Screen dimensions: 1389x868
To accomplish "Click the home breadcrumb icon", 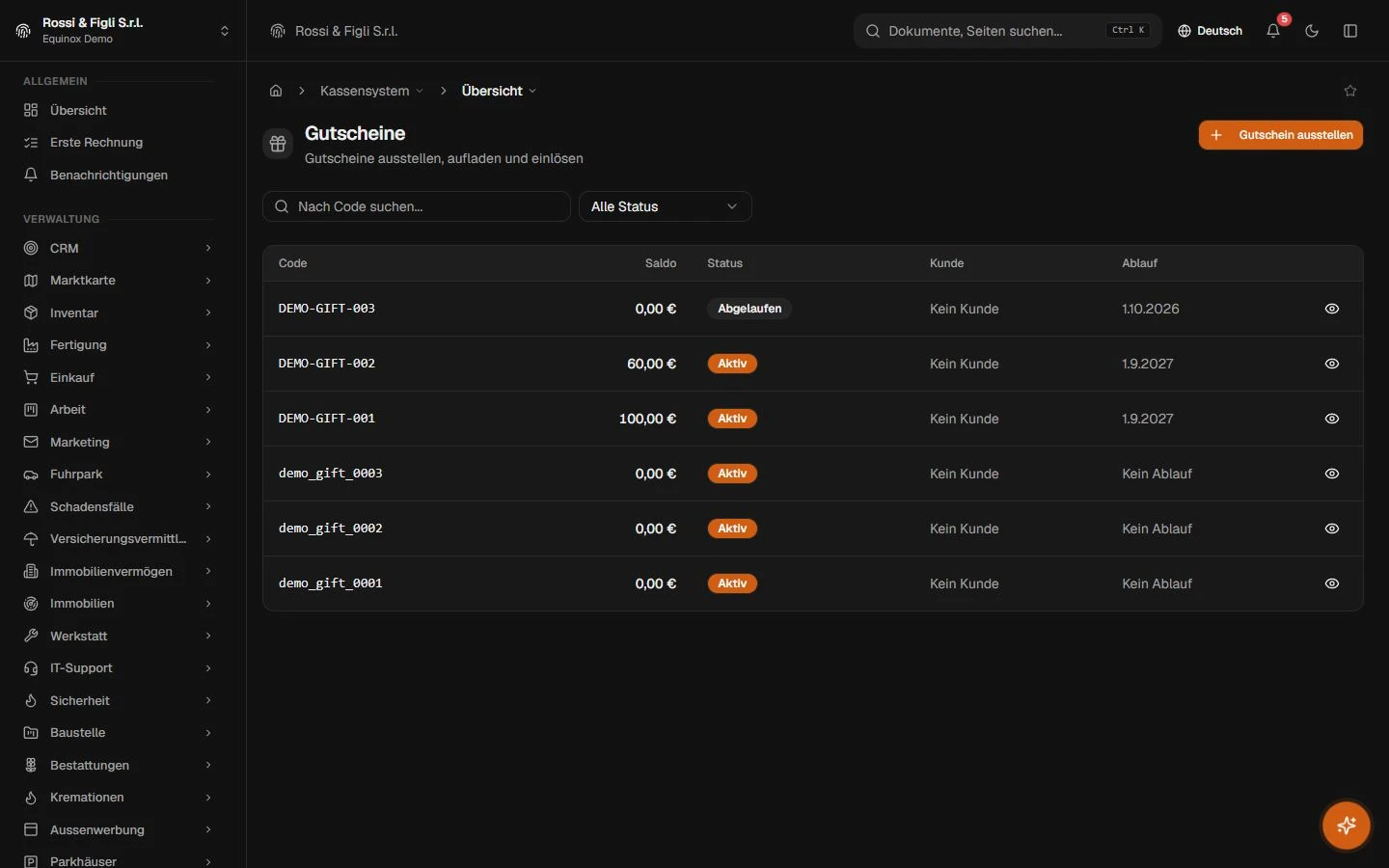I will (x=276, y=91).
